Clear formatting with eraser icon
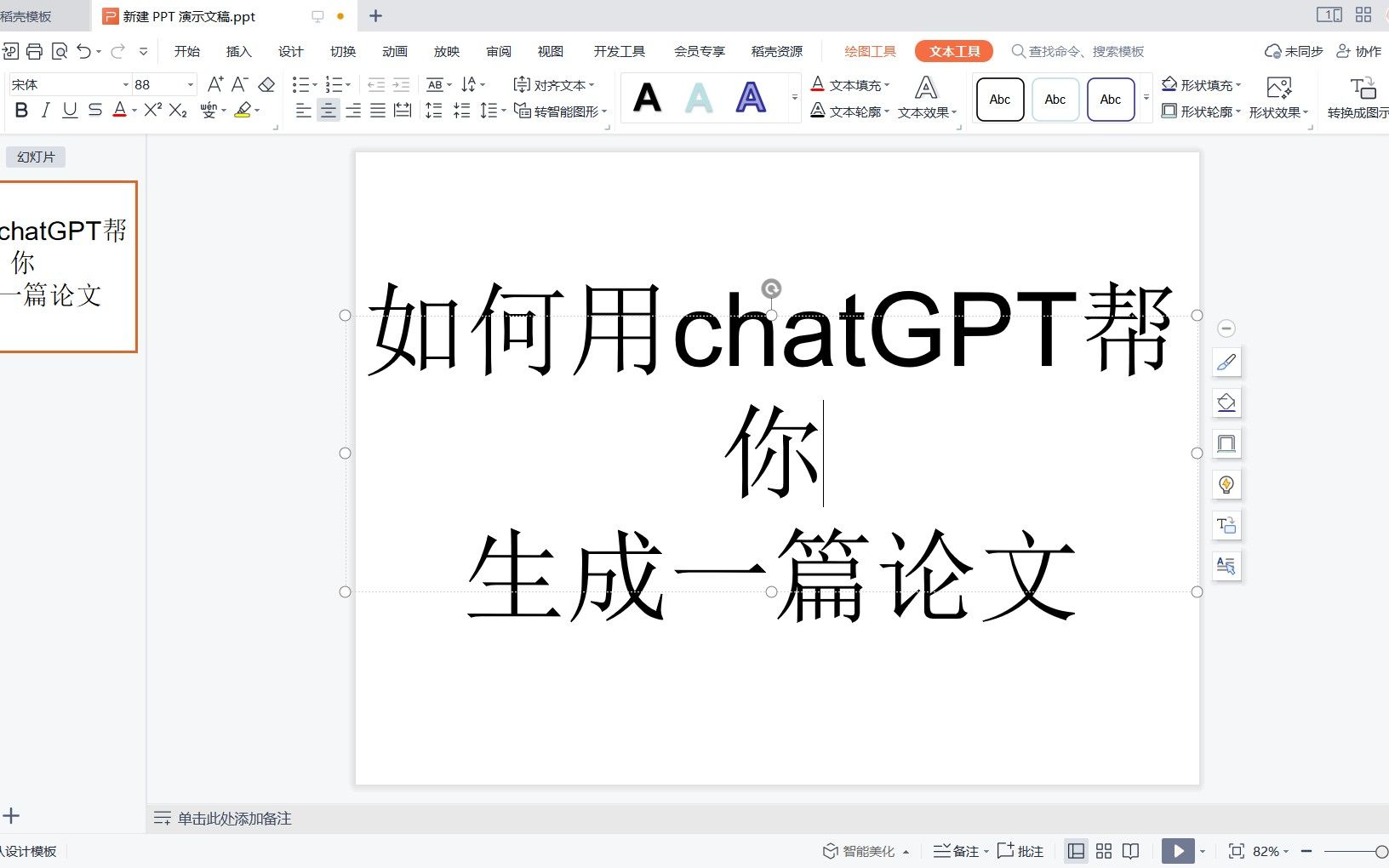Screen dimensions: 1389x868 click(x=266, y=84)
